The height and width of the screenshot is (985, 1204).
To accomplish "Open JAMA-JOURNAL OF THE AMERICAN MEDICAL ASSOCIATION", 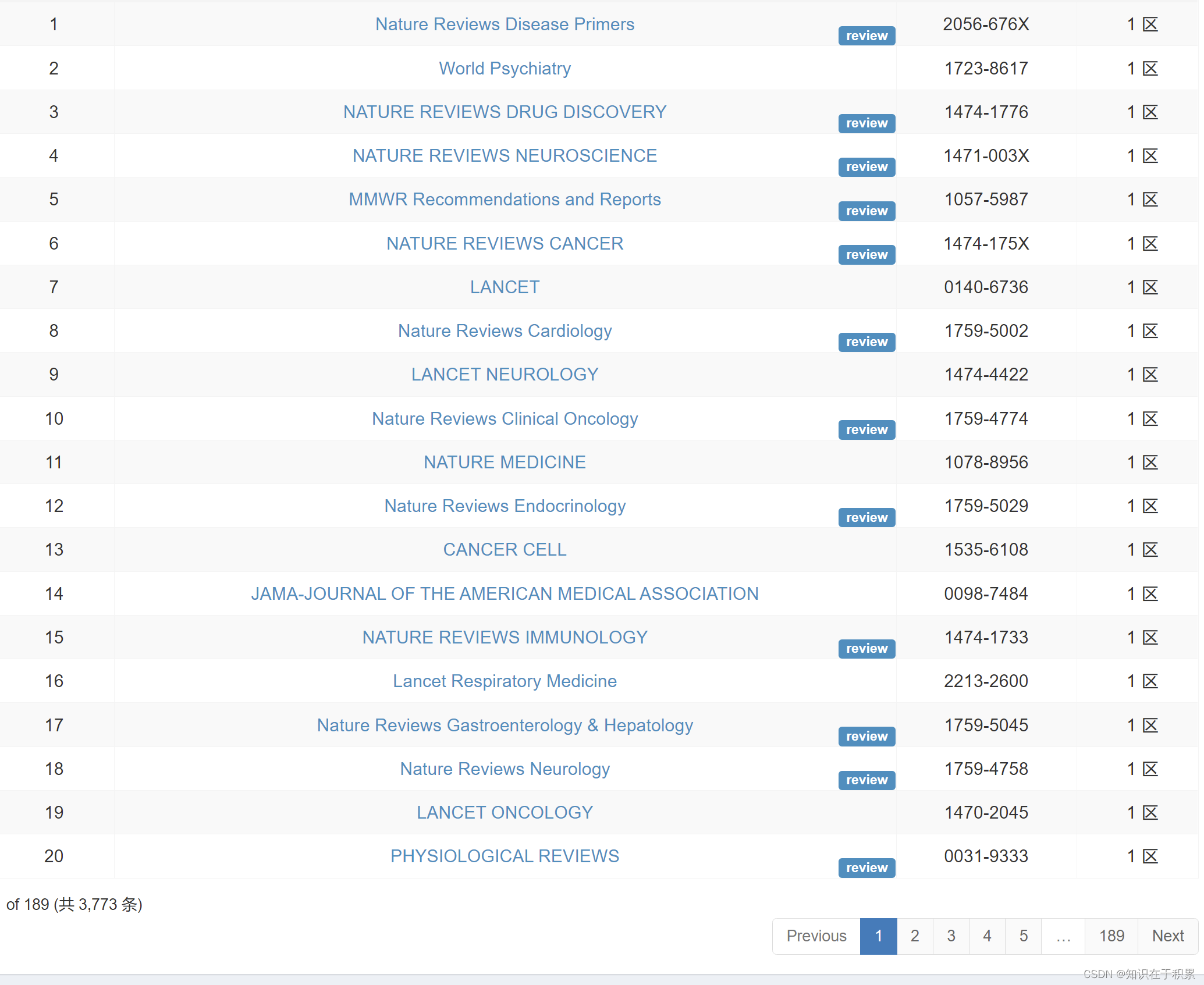I will (x=505, y=594).
